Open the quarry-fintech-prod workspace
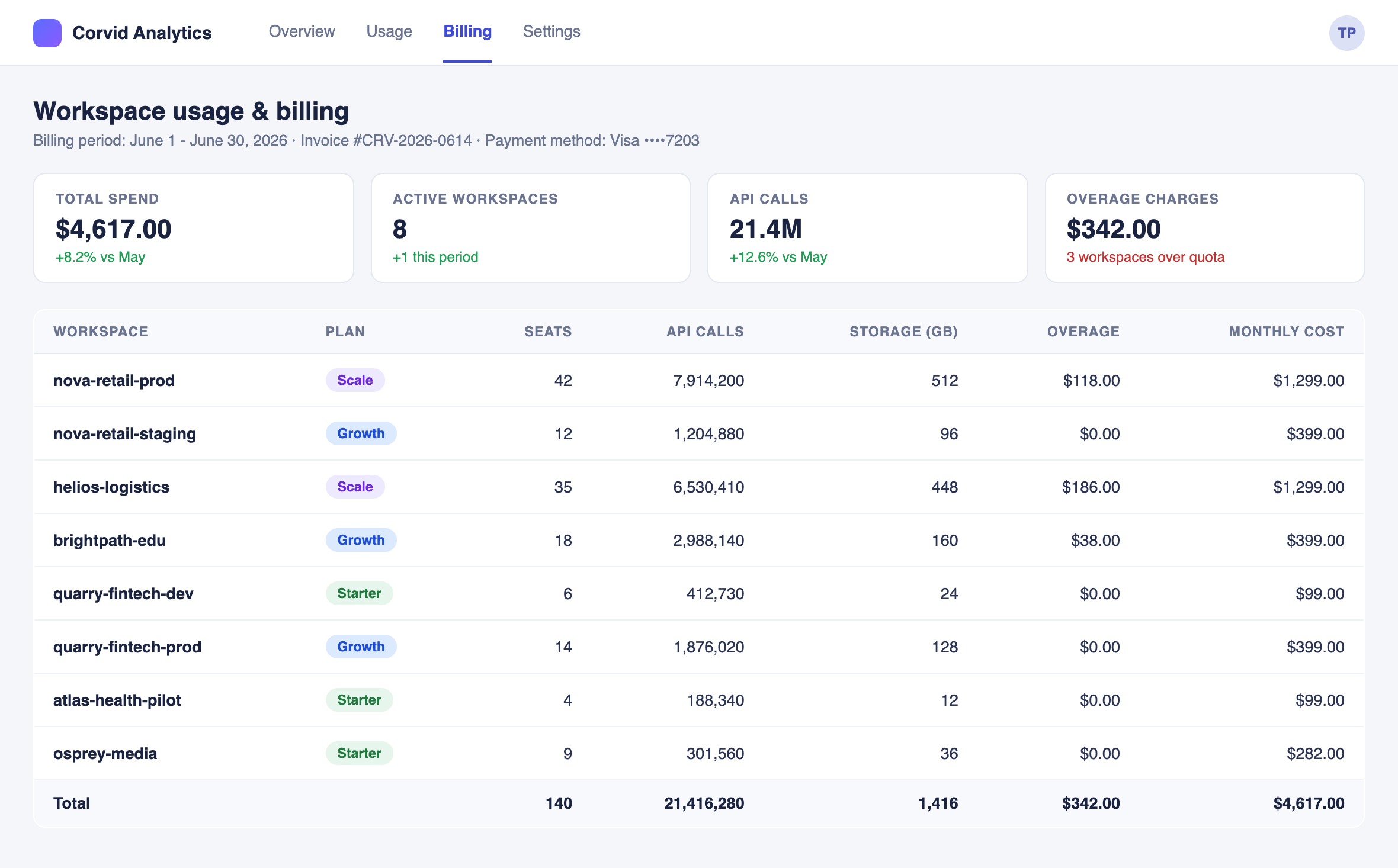Viewport: 1398px width, 868px height. tap(127, 647)
